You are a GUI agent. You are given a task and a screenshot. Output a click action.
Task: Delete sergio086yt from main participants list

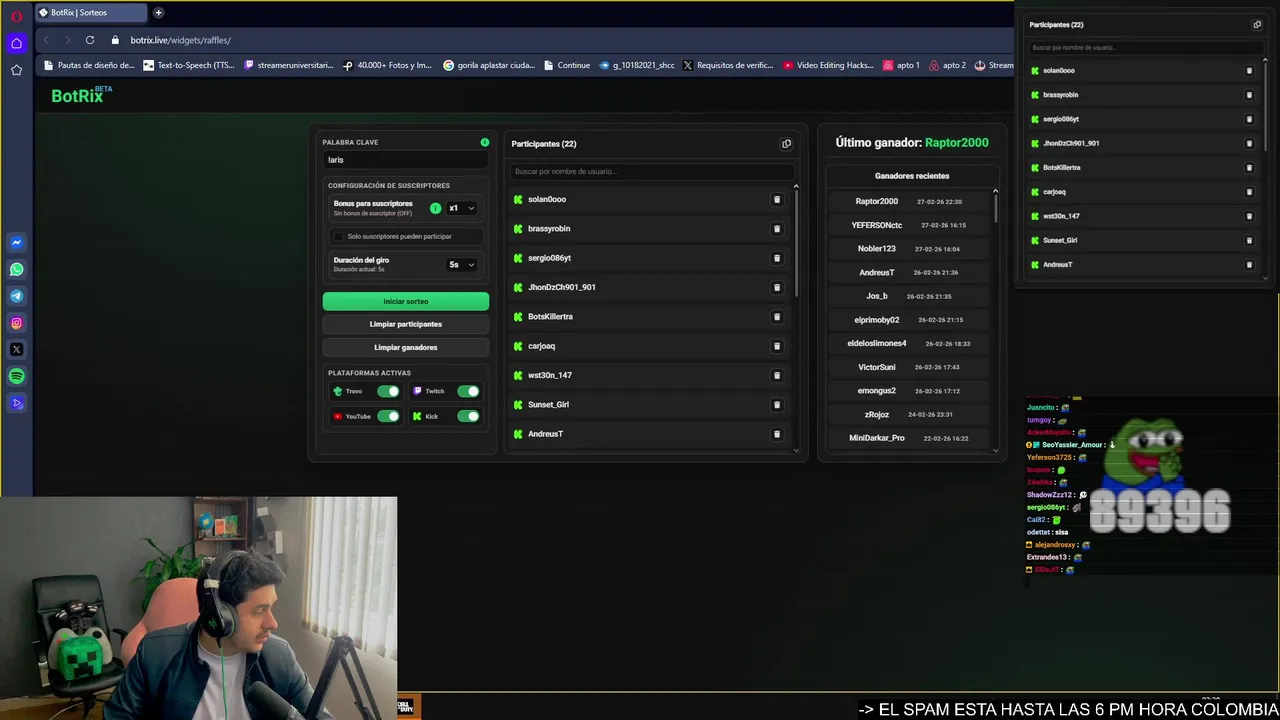[777, 258]
